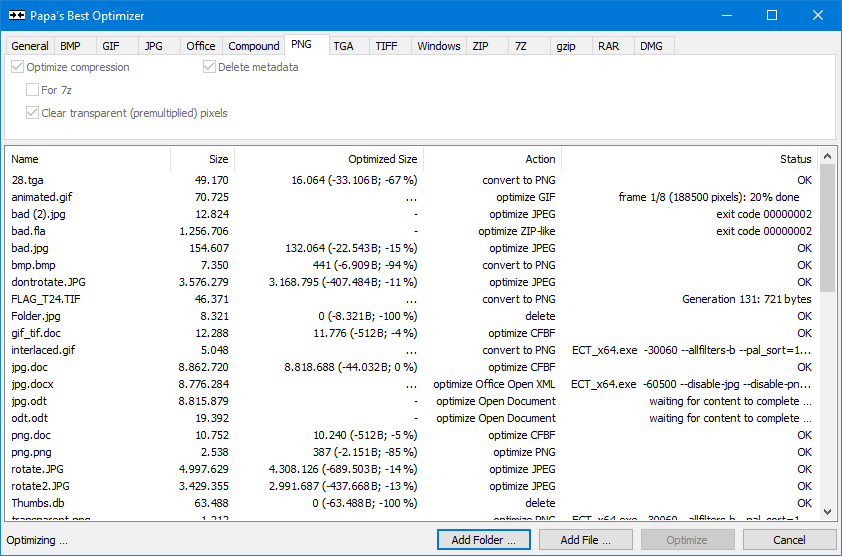This screenshot has width=842, height=556.
Task: Toggle the Optimize compression checkbox
Action: pos(18,67)
